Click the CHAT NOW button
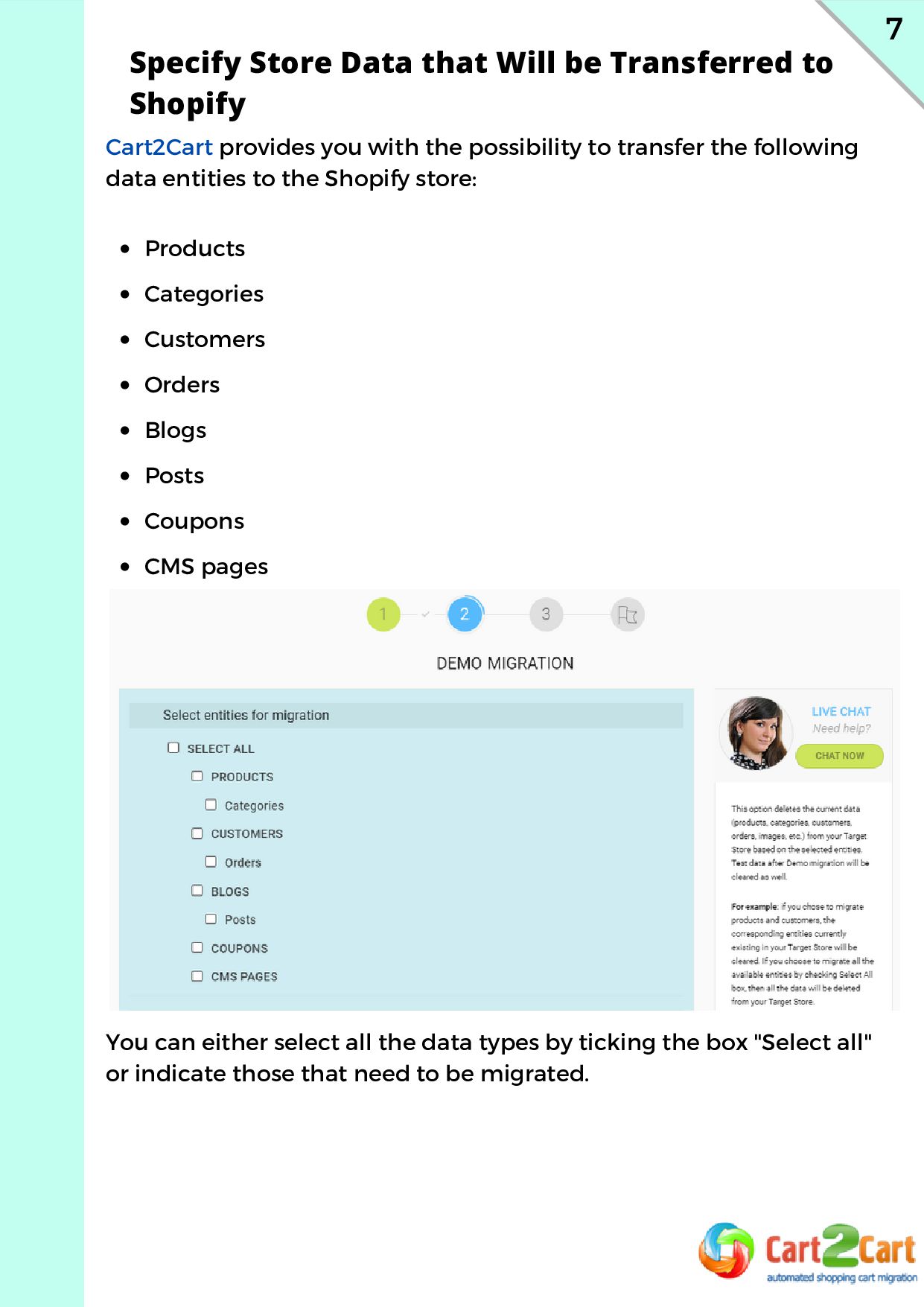Screen dimensions: 924x1307 839,756
